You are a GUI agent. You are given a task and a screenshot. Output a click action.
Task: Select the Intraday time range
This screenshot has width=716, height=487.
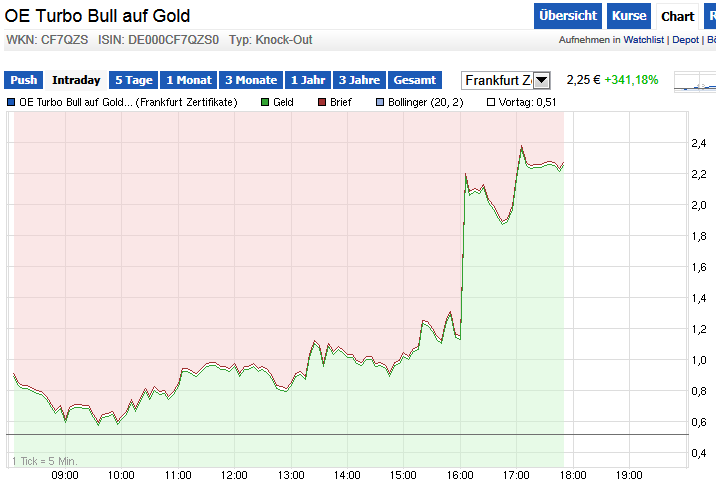76,80
